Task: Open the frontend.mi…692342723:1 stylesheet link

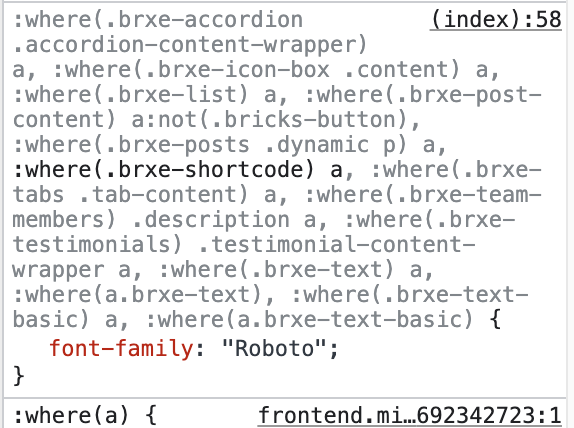Action: [409, 416]
